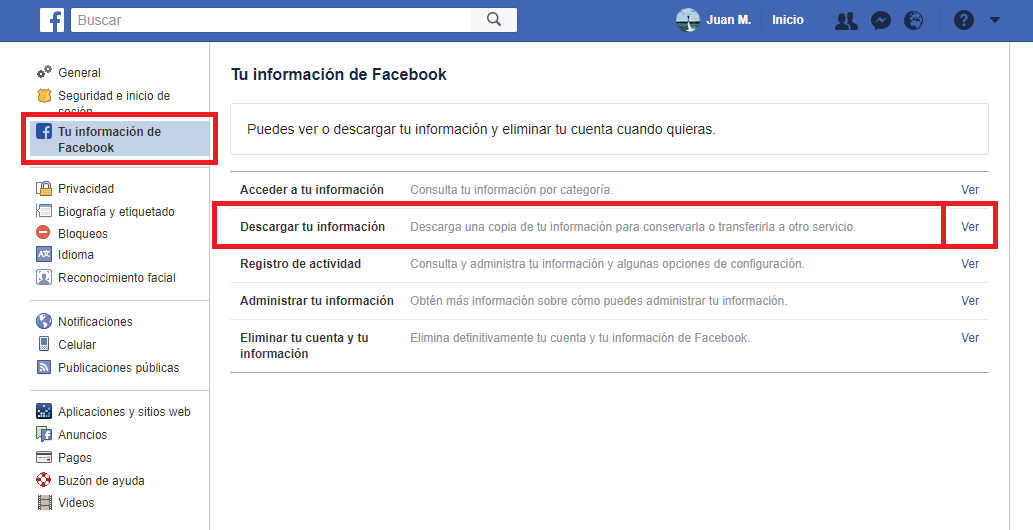This screenshot has height=530, width=1033.
Task: Open Videos settings
Action: coord(76,502)
